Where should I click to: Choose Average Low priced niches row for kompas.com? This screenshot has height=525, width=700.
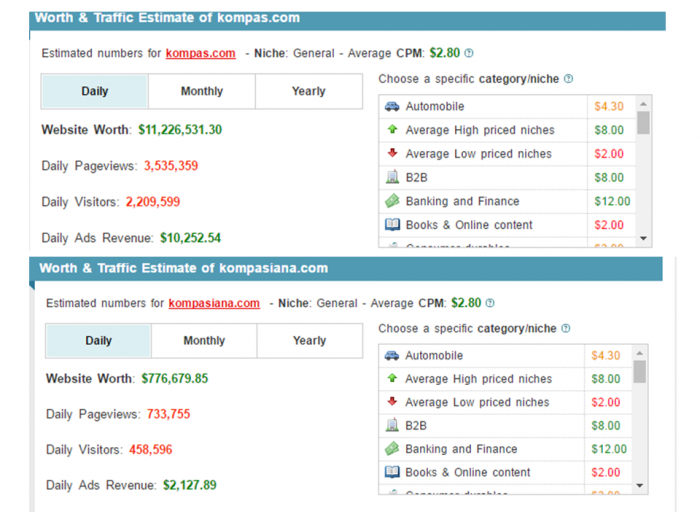[507, 154]
